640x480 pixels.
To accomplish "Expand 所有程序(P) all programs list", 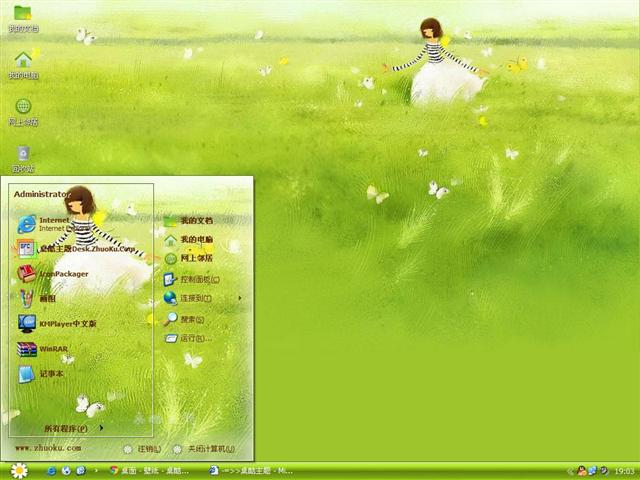I will pyautogui.click(x=73, y=428).
